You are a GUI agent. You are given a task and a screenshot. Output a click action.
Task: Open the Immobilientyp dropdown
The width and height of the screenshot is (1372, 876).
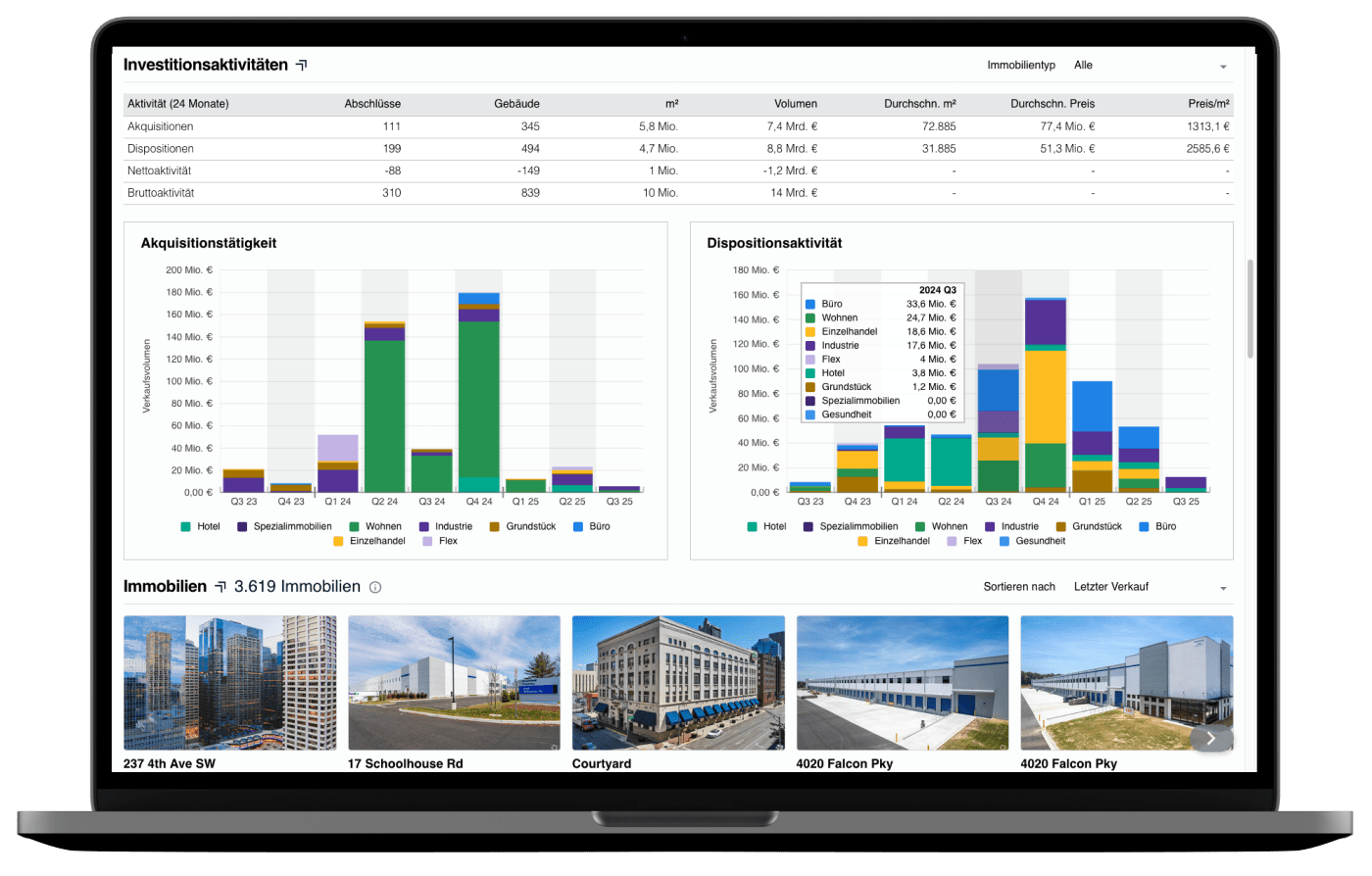click(x=1151, y=66)
